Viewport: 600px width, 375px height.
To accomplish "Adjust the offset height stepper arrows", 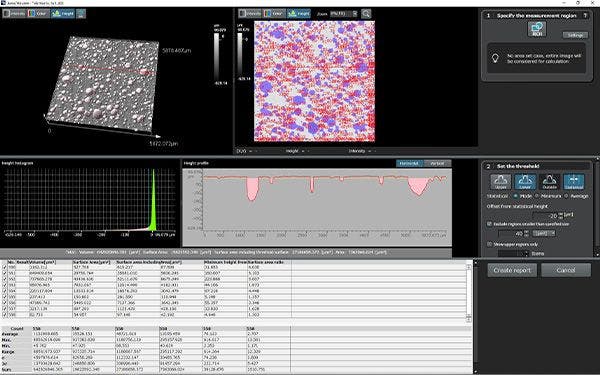I will pos(561,216).
